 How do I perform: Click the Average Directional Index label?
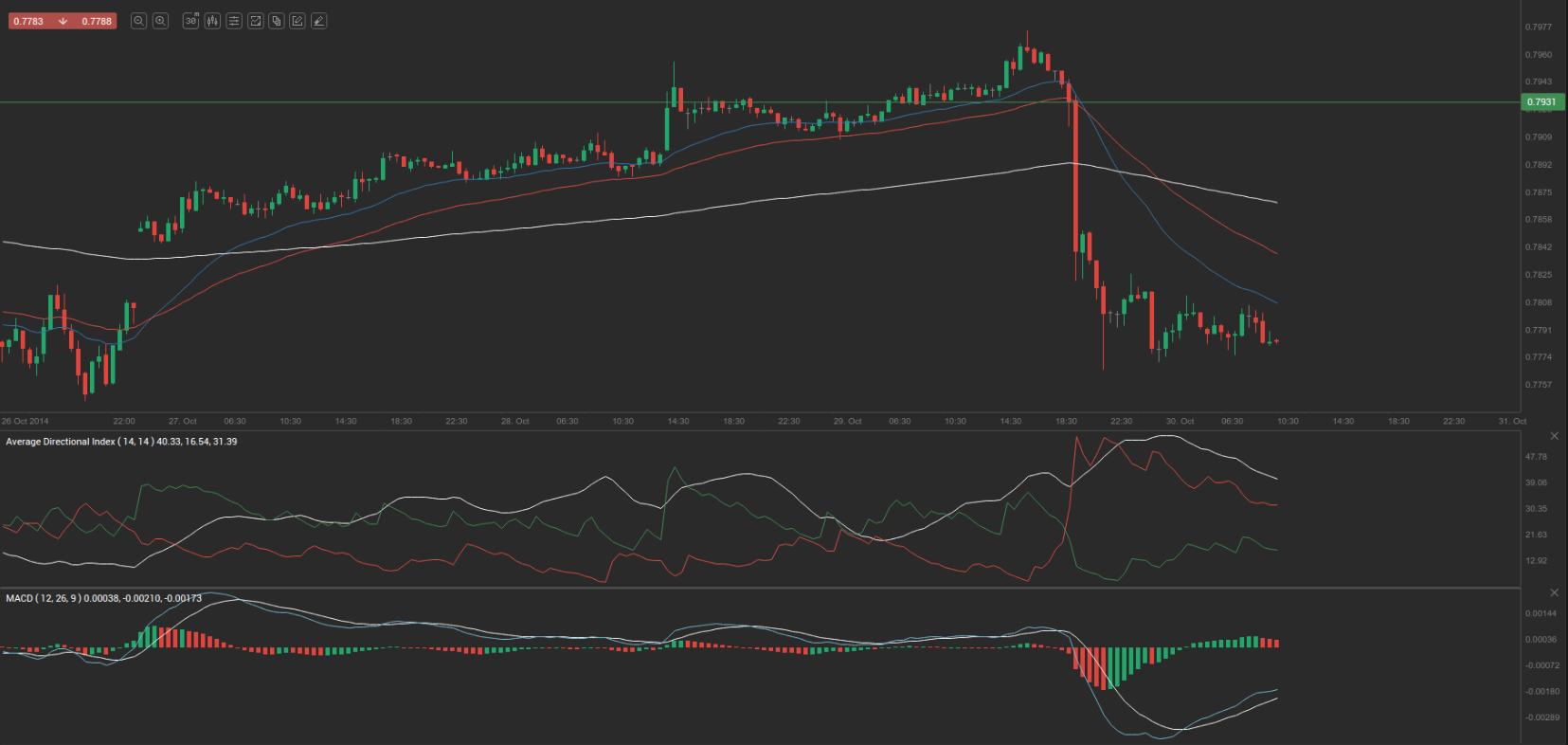[x=121, y=442]
